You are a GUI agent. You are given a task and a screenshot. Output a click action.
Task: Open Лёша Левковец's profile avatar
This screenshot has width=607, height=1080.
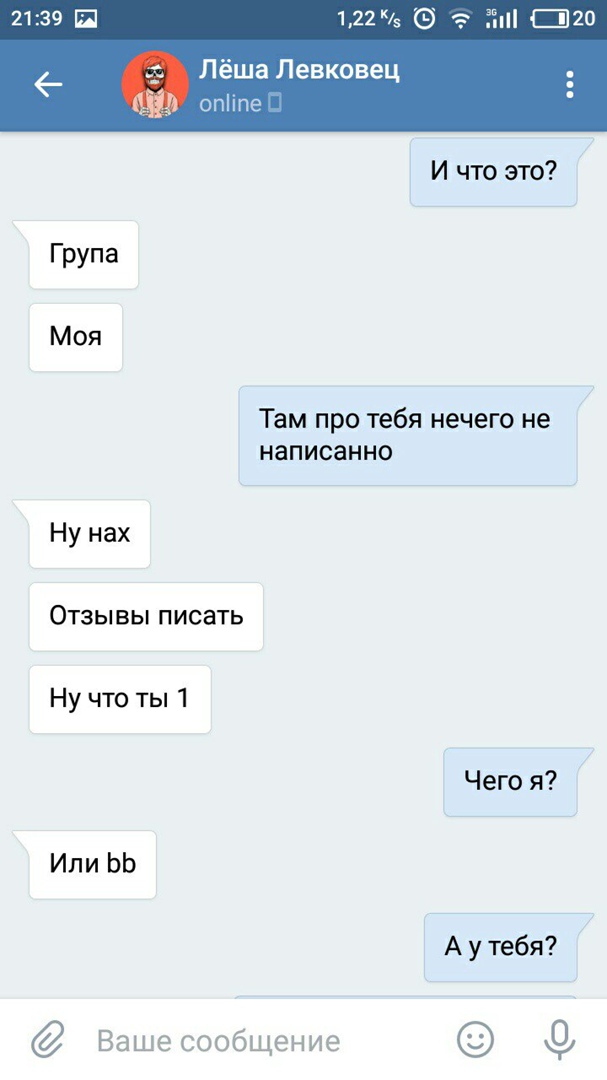point(155,85)
